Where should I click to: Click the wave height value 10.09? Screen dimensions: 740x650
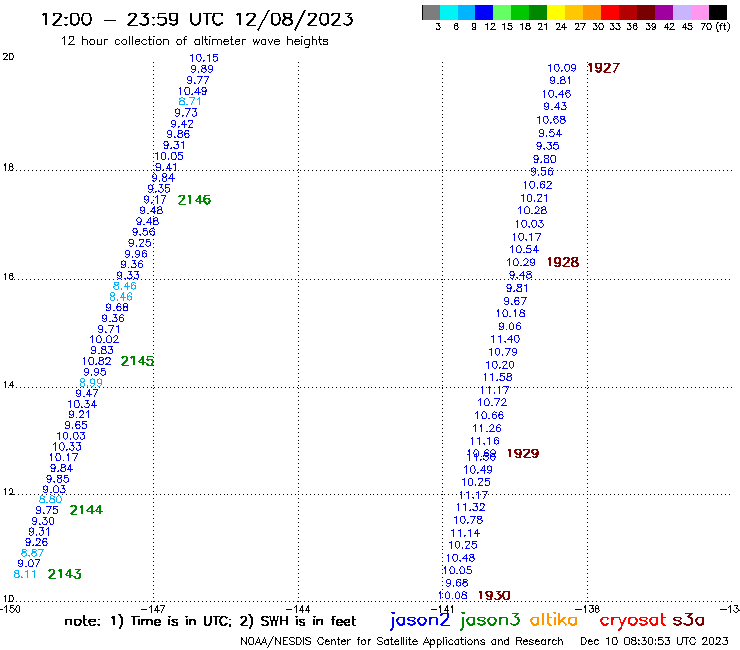[562, 68]
